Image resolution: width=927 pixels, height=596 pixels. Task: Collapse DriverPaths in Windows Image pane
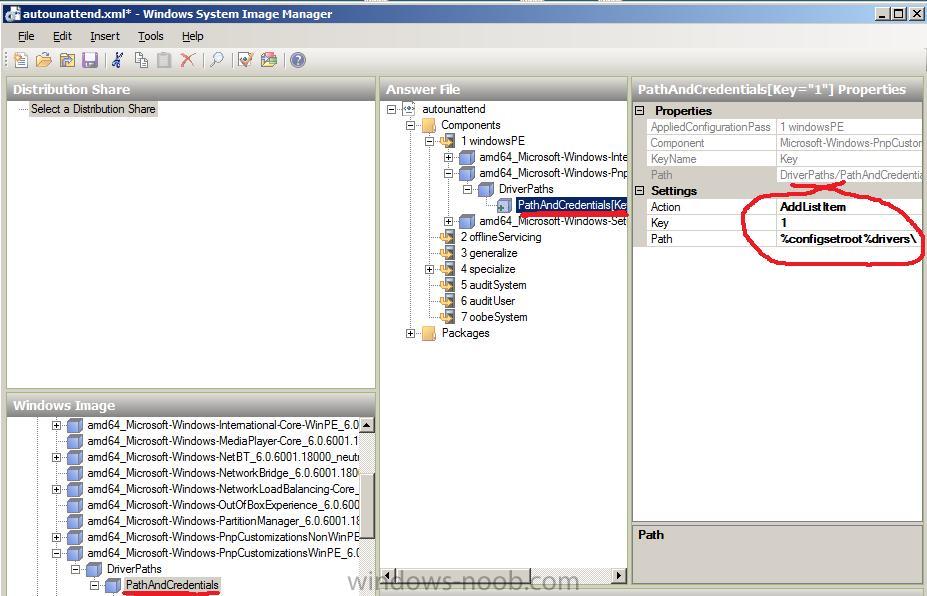pyautogui.click(x=75, y=569)
